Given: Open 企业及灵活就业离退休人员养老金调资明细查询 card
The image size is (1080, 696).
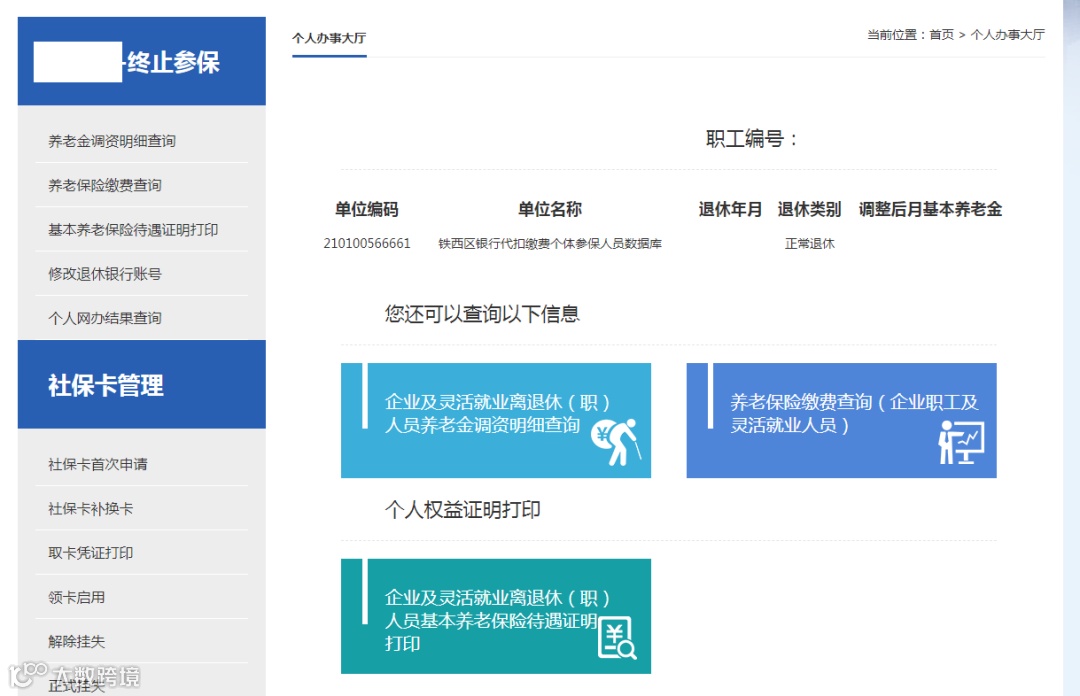Looking at the screenshot, I should [x=496, y=420].
